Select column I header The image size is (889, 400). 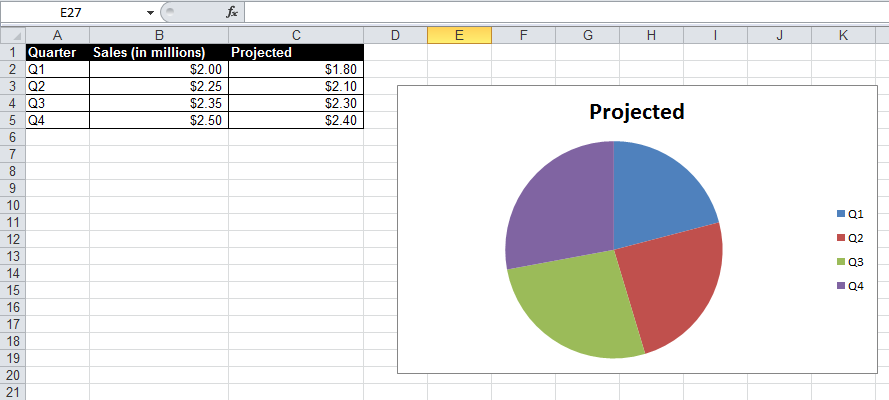pyautogui.click(x=716, y=35)
